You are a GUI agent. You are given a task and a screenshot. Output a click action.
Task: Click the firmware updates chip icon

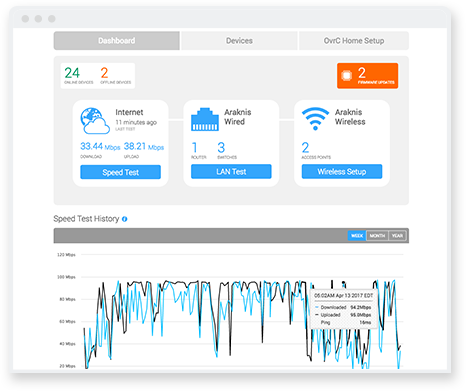[x=347, y=76]
